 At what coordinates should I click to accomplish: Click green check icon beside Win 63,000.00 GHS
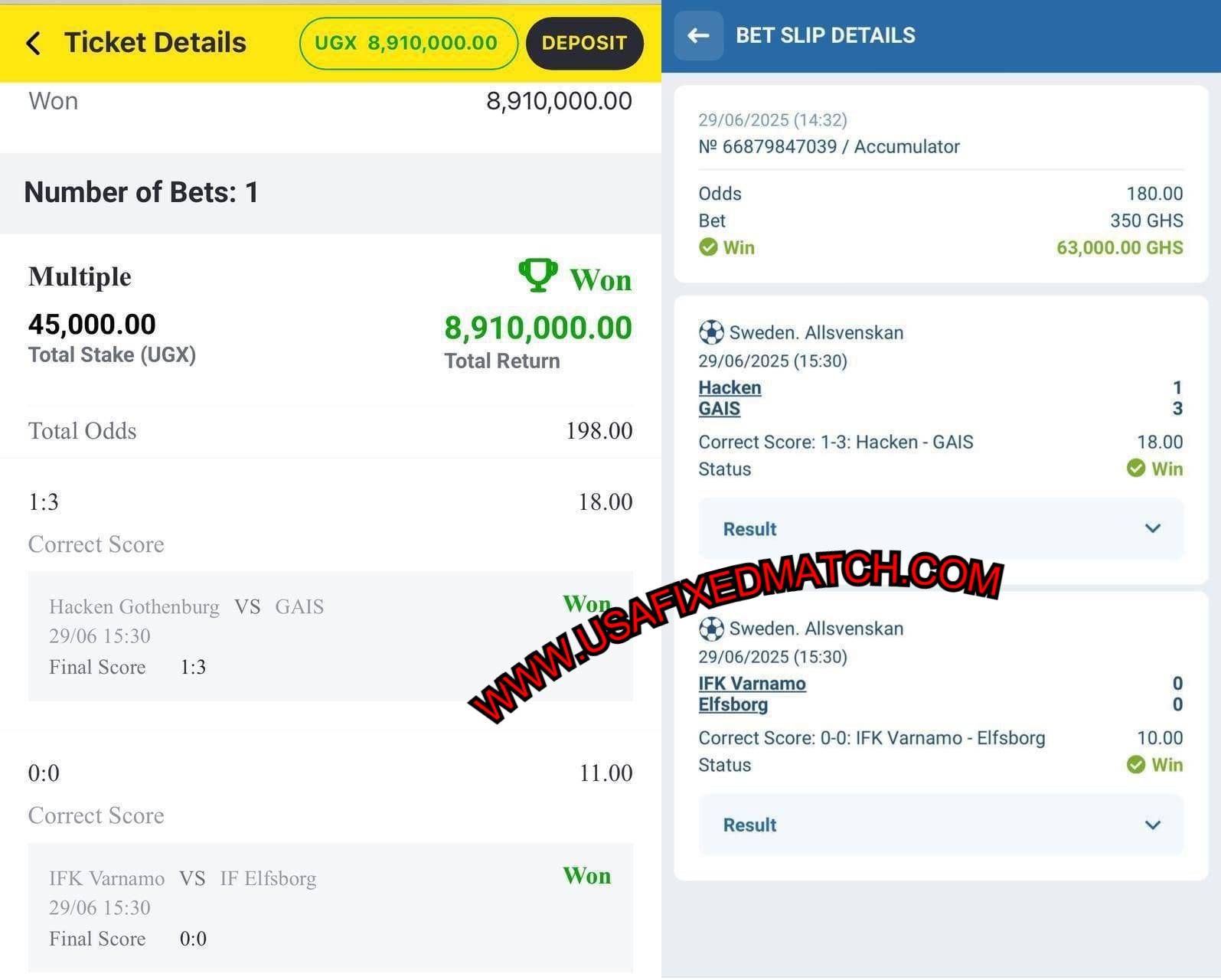click(x=708, y=247)
